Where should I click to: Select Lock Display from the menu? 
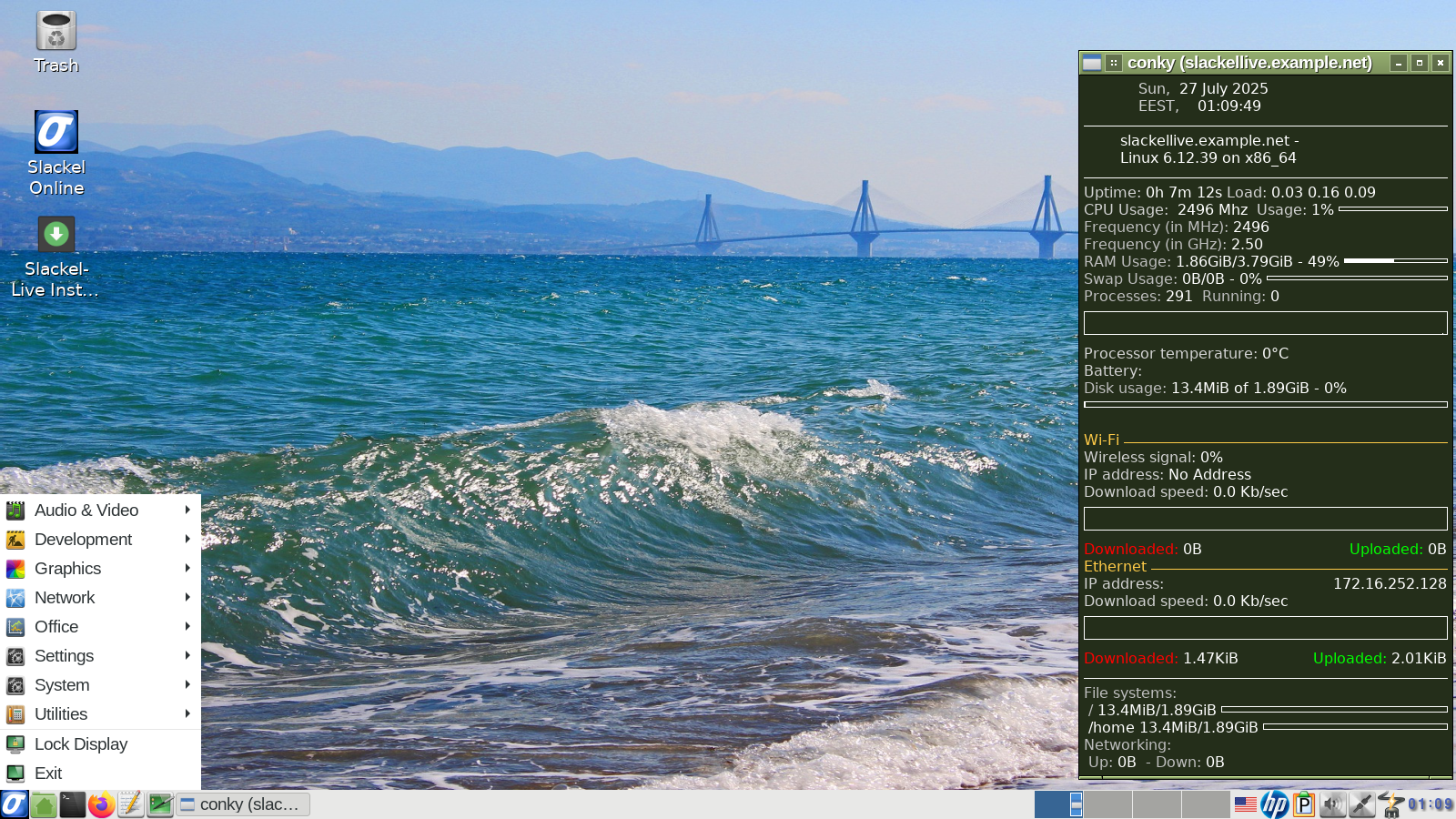coord(81,744)
